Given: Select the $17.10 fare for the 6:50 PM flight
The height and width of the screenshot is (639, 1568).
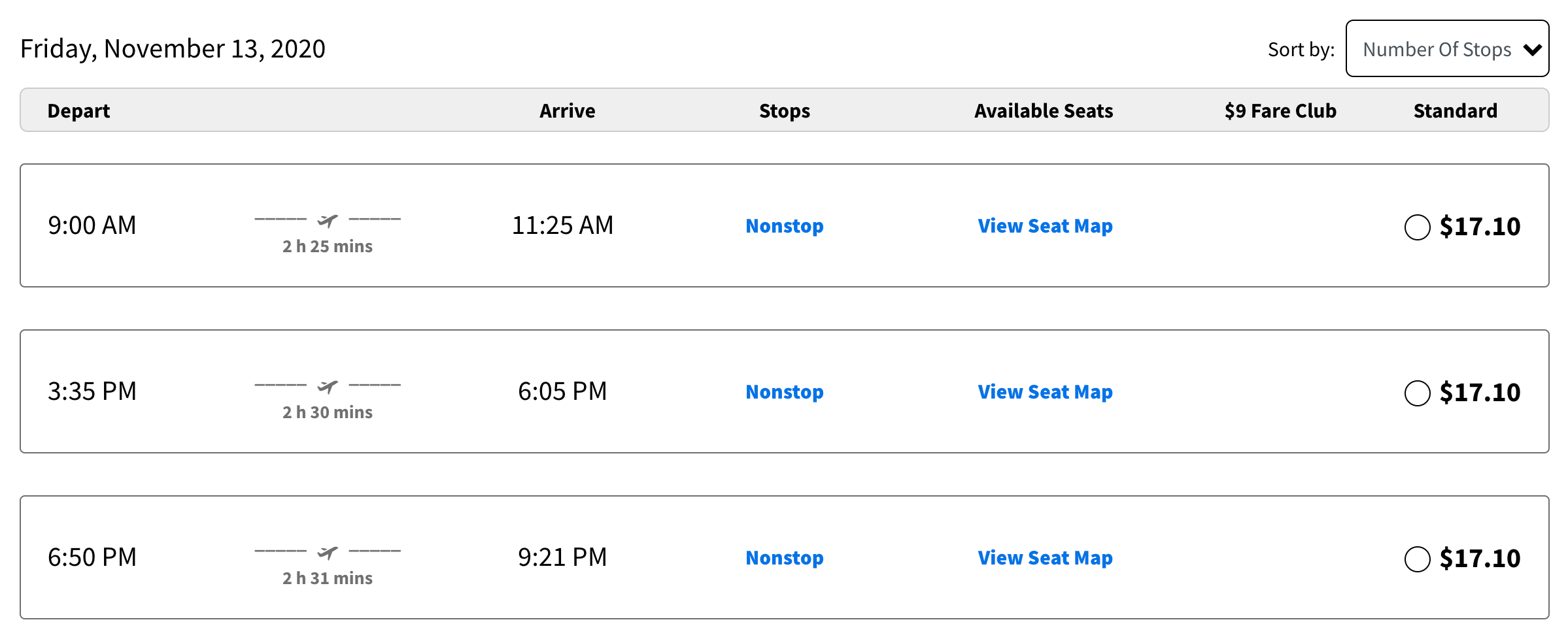Looking at the screenshot, I should [1418, 559].
